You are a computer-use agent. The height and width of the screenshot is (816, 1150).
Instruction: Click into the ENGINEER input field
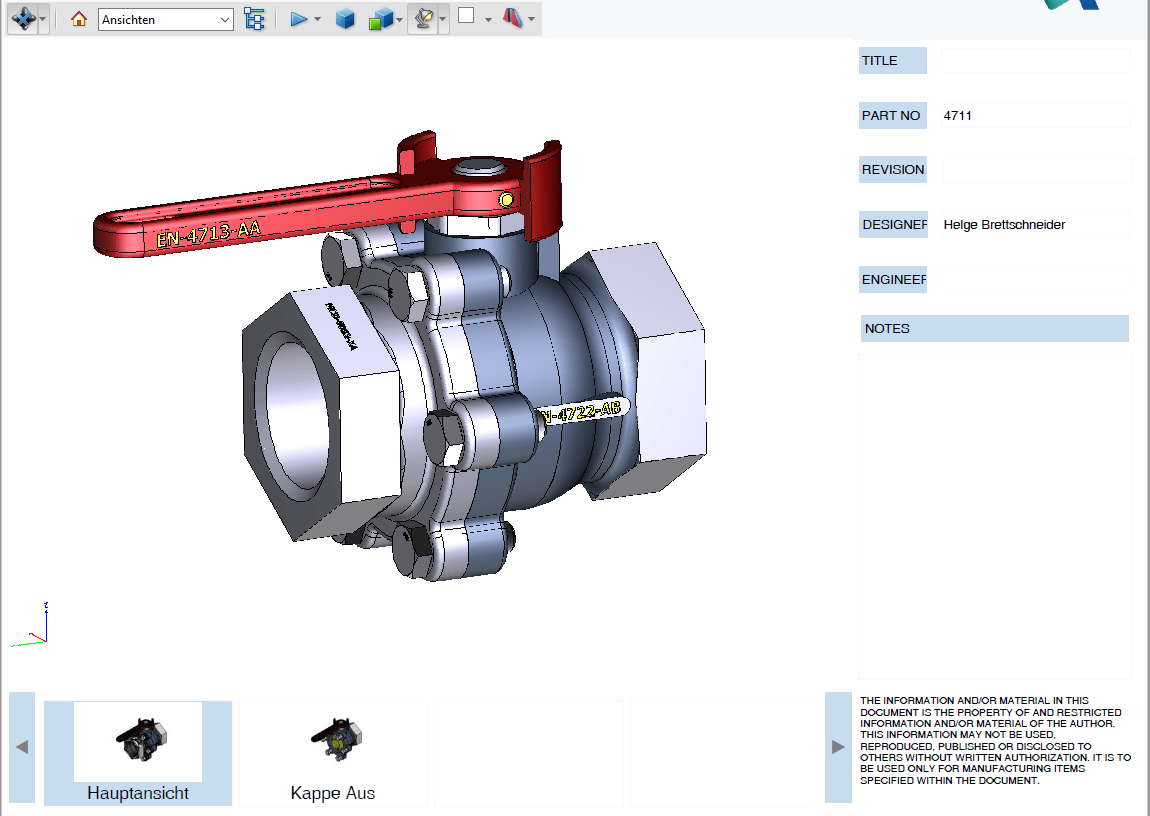[1036, 279]
